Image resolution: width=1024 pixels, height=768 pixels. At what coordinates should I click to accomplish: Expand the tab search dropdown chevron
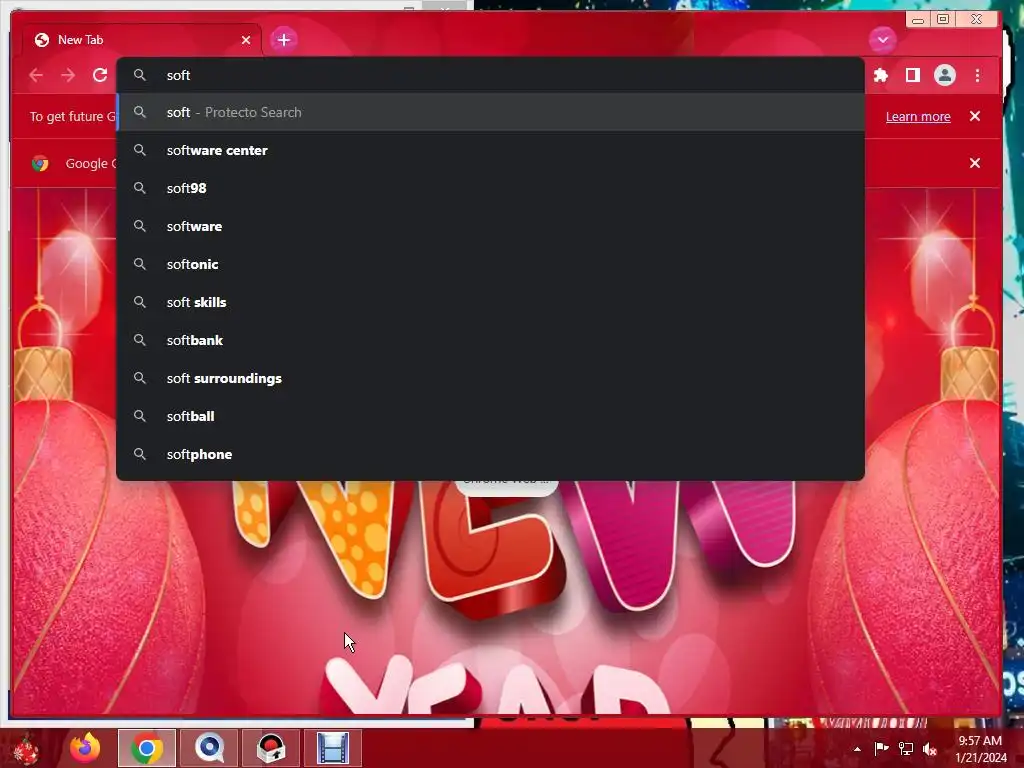[x=882, y=40]
